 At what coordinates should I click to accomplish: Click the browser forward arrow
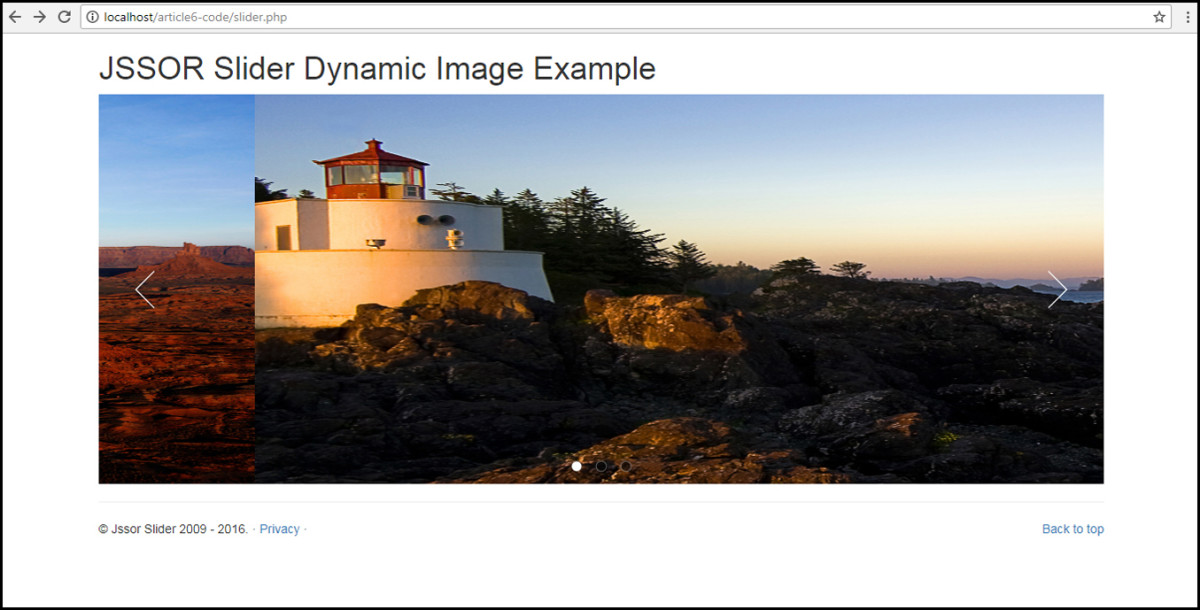click(40, 16)
